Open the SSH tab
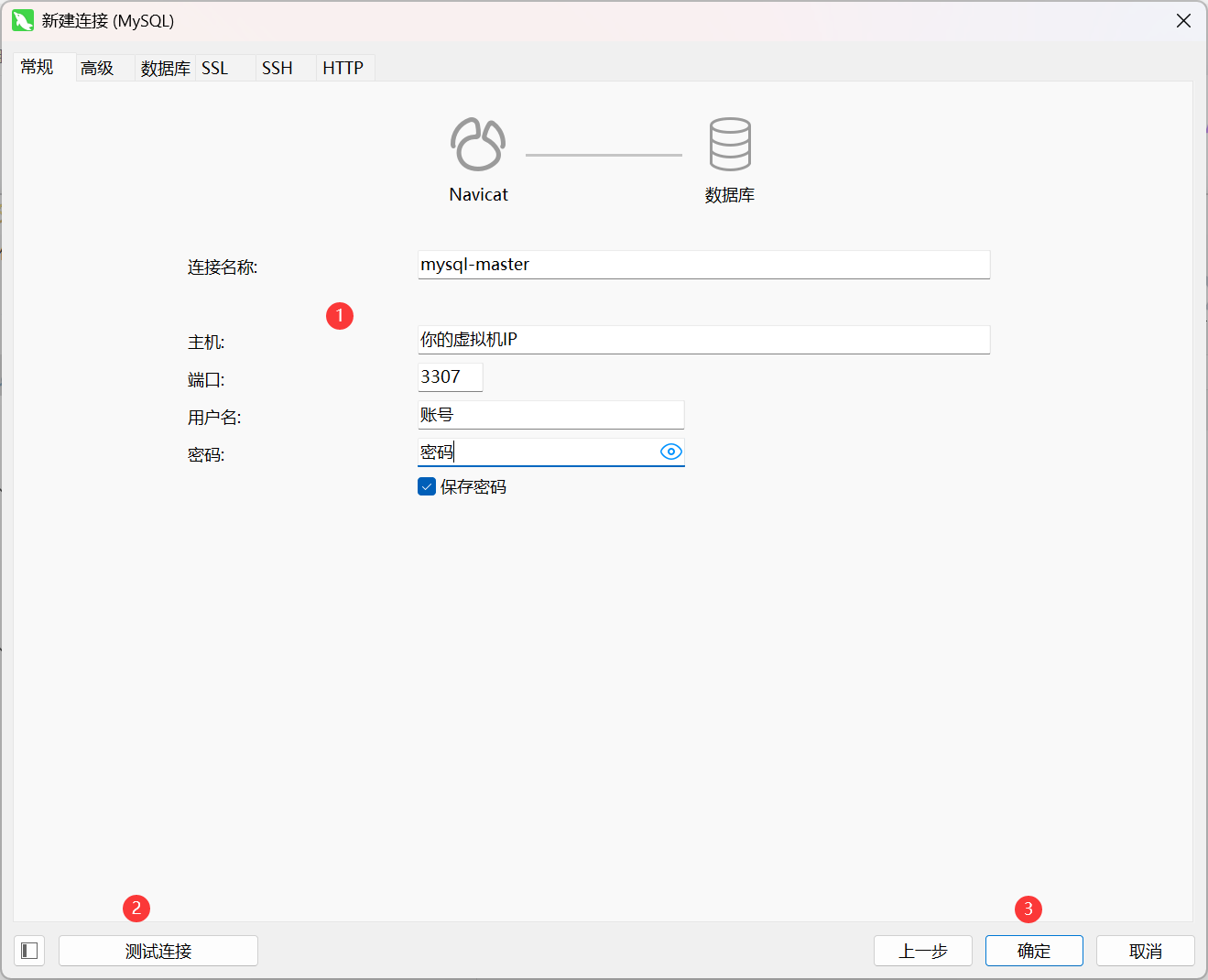The width and height of the screenshot is (1208, 980). tap(277, 67)
